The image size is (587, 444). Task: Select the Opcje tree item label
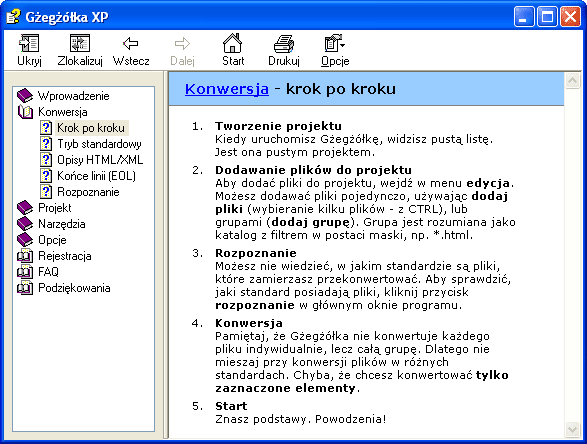click(x=52, y=240)
